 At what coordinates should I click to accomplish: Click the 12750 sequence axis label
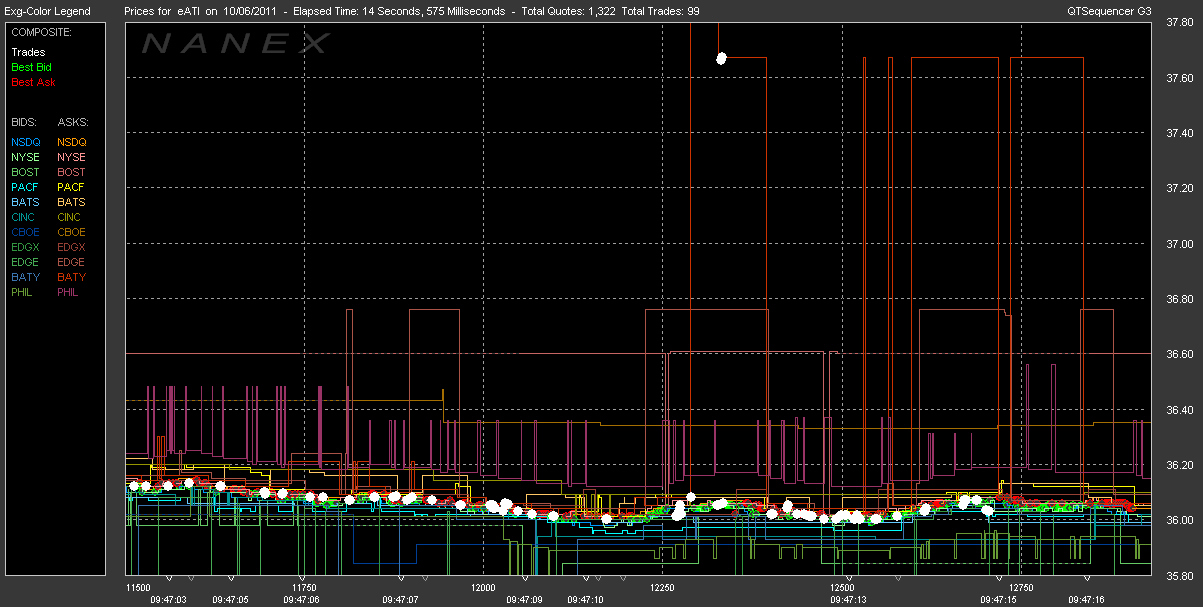tap(1021, 588)
